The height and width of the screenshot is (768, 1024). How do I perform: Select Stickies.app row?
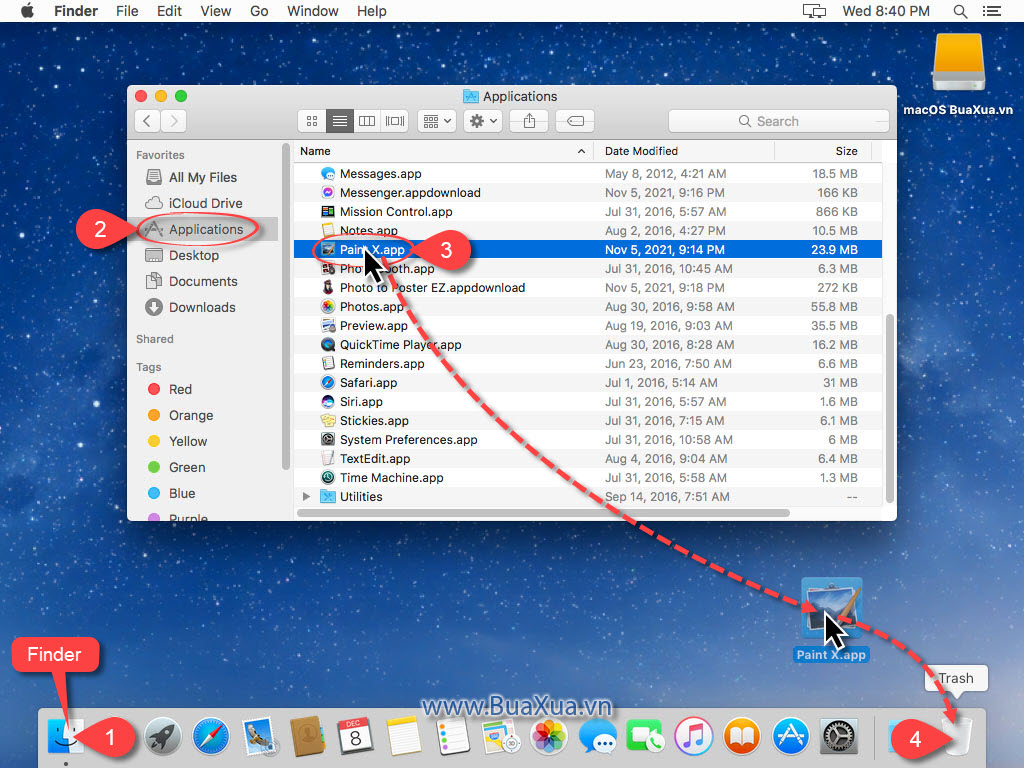[x=588, y=421]
